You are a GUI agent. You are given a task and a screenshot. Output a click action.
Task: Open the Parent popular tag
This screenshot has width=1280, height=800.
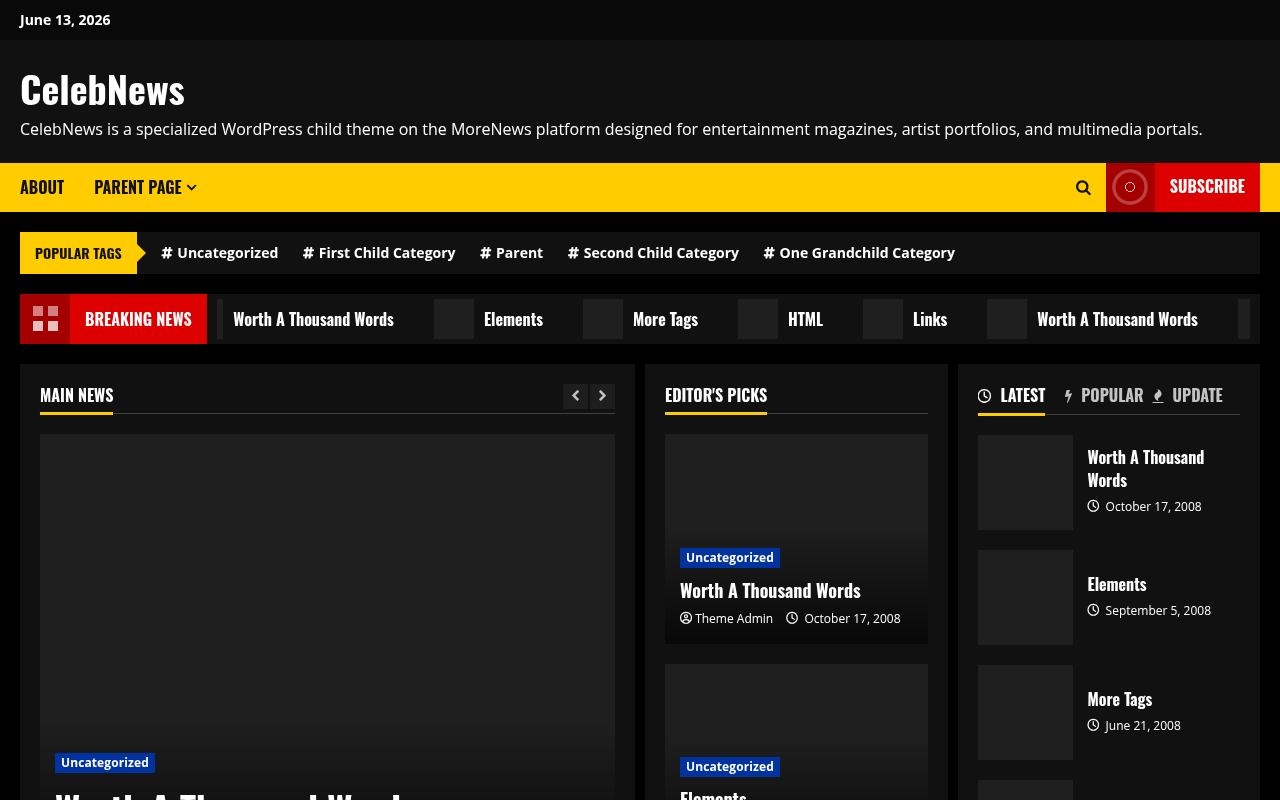click(x=512, y=253)
